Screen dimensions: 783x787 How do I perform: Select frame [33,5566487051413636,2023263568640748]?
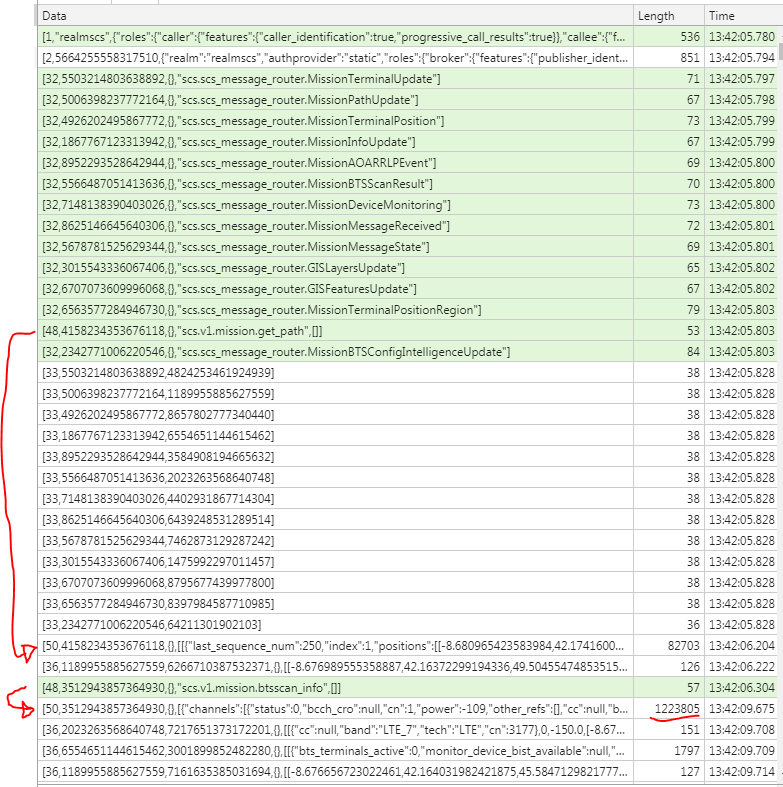click(407, 478)
